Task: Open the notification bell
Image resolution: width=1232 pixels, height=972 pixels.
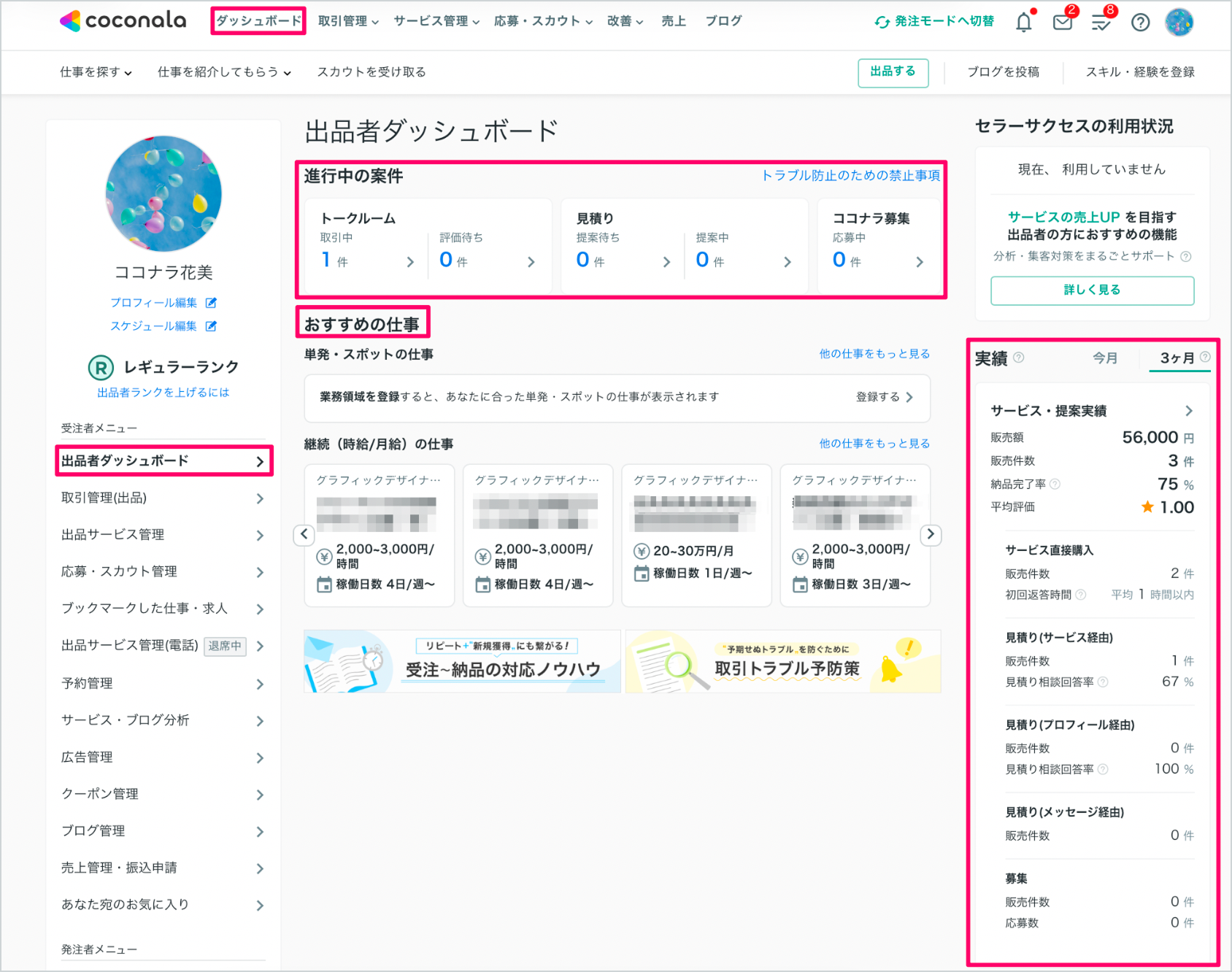Action: pos(1024,22)
